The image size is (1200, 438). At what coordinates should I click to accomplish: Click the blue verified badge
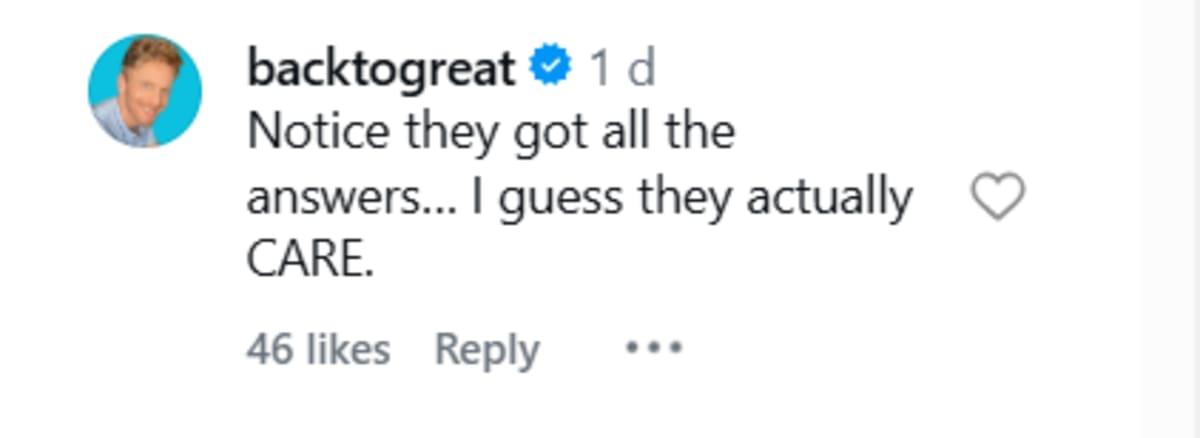pyautogui.click(x=550, y=68)
